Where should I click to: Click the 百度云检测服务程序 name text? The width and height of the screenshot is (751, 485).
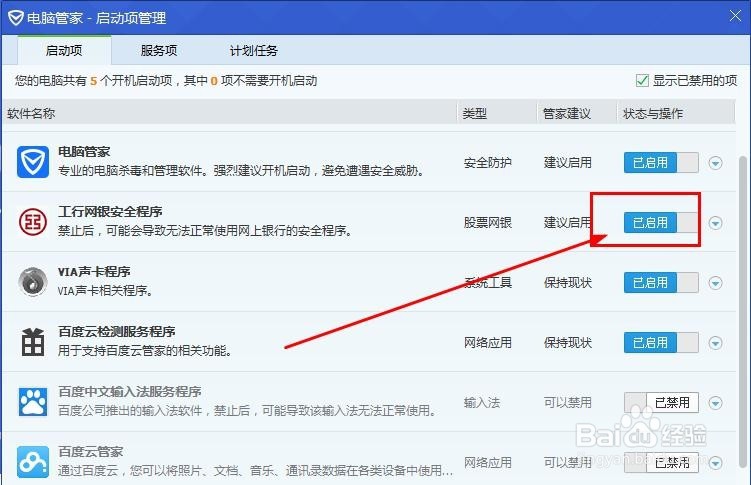[116, 331]
